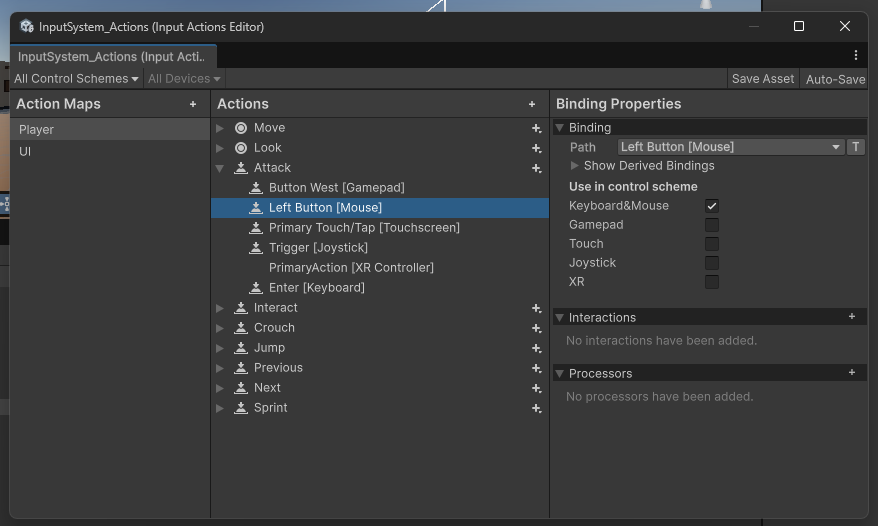The height and width of the screenshot is (526, 878).
Task: Open the window's three-dot options menu
Action: pyautogui.click(x=856, y=56)
